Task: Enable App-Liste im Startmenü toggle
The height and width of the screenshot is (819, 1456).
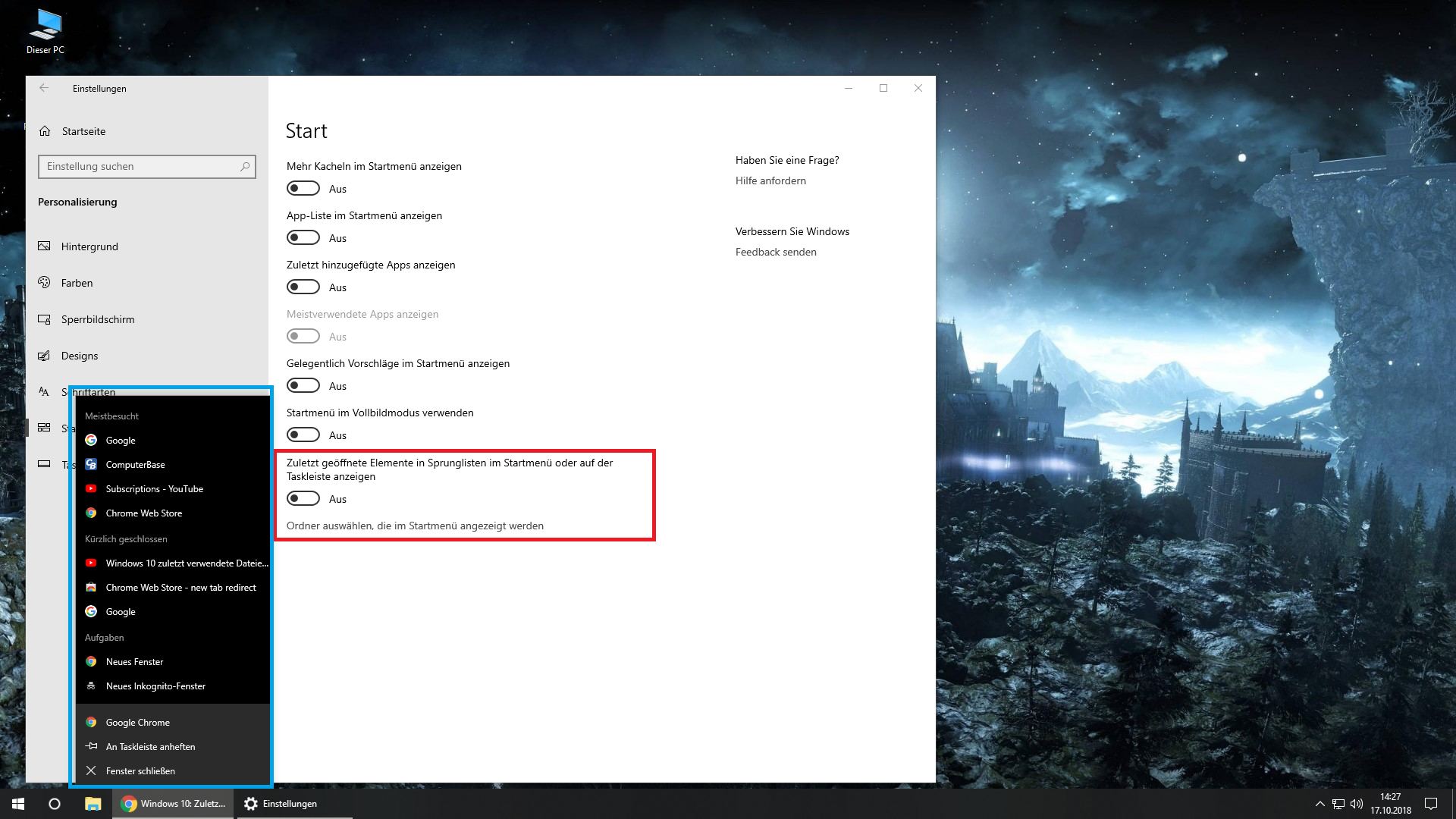Action: click(303, 238)
